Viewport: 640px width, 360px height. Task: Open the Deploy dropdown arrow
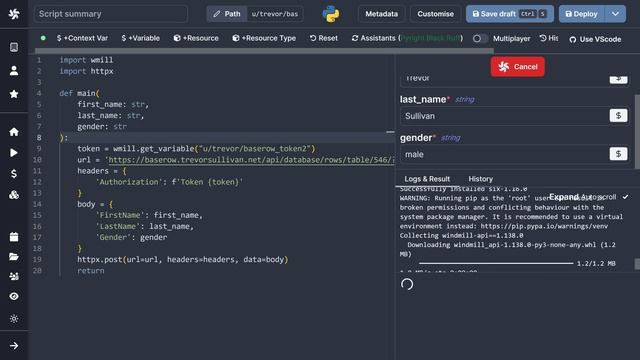tap(615, 14)
